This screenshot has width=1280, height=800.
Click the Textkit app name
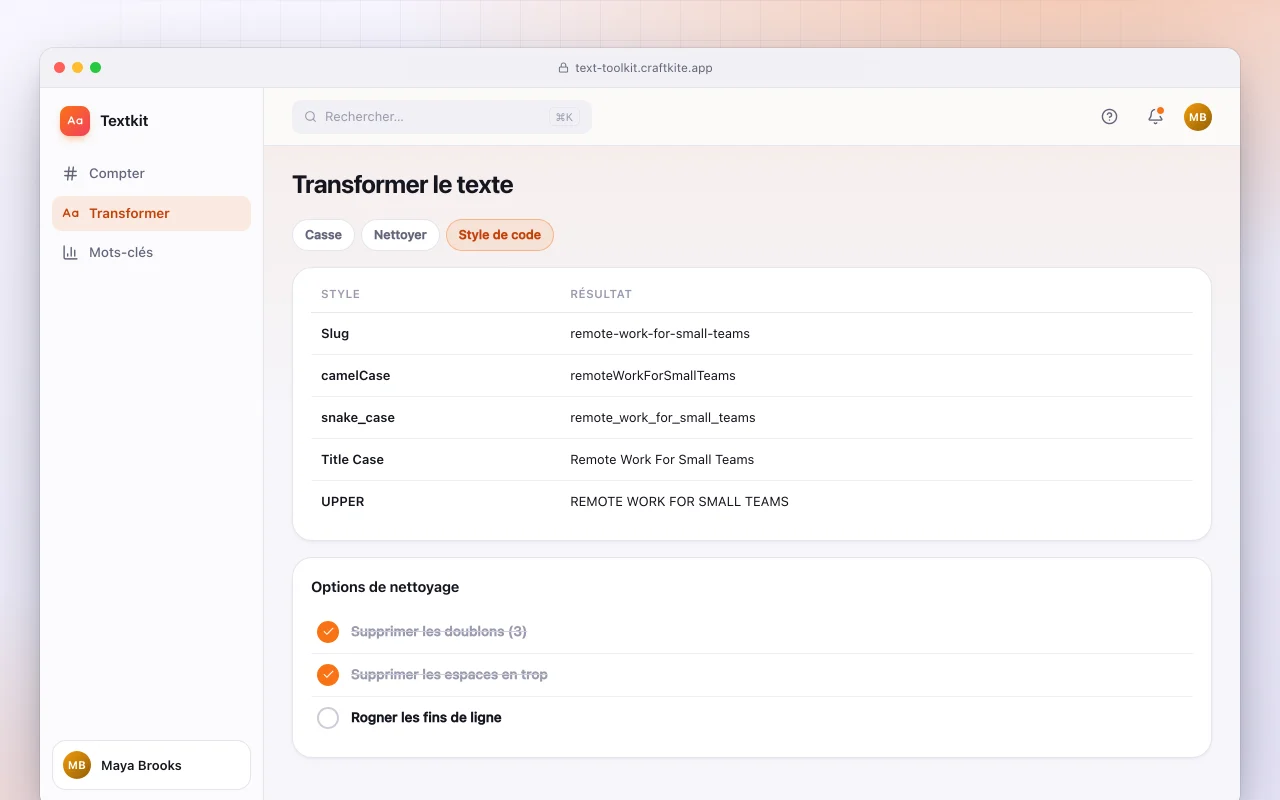coord(124,121)
